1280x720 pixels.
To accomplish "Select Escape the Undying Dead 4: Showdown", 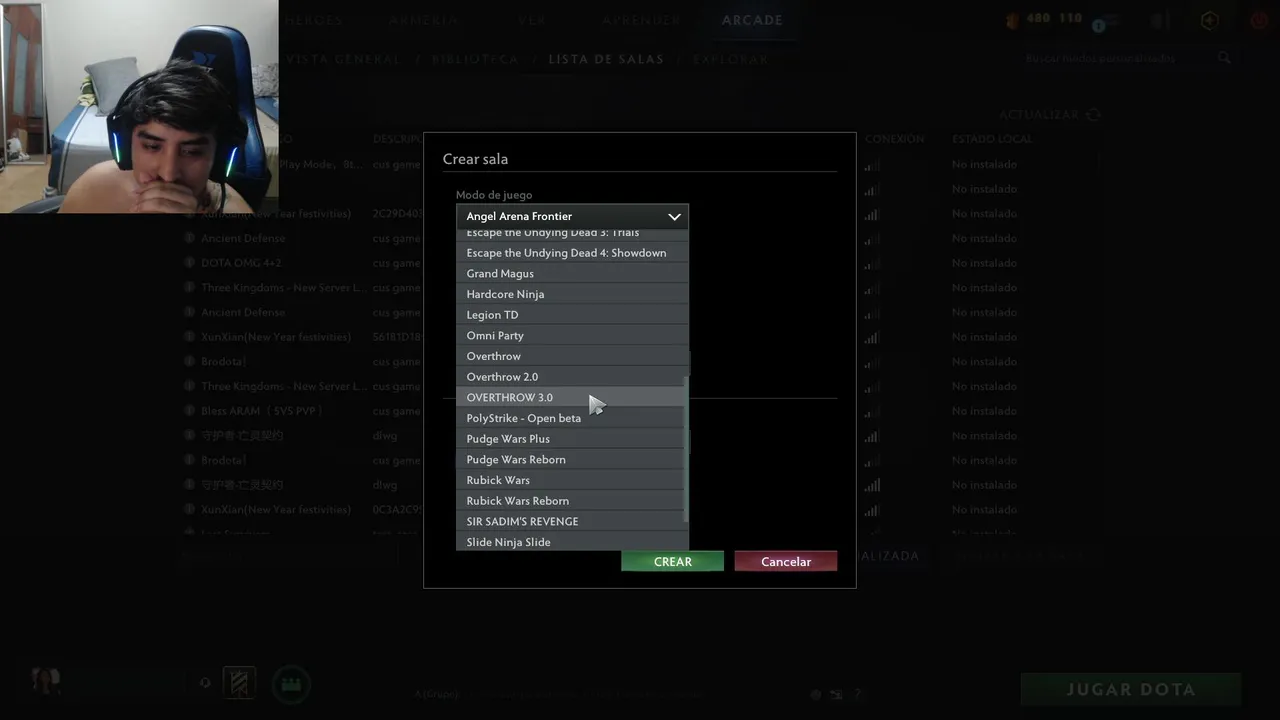I will click(572, 253).
